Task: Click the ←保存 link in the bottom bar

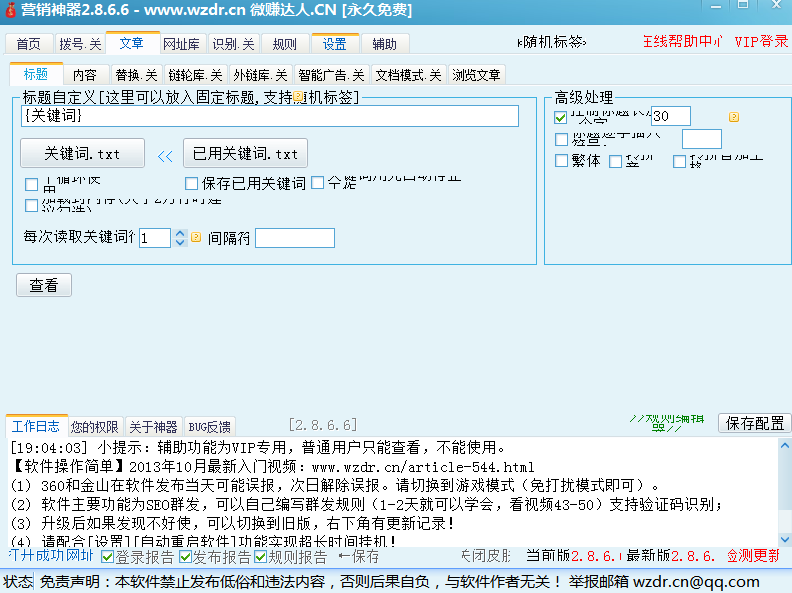Action: pos(359,557)
